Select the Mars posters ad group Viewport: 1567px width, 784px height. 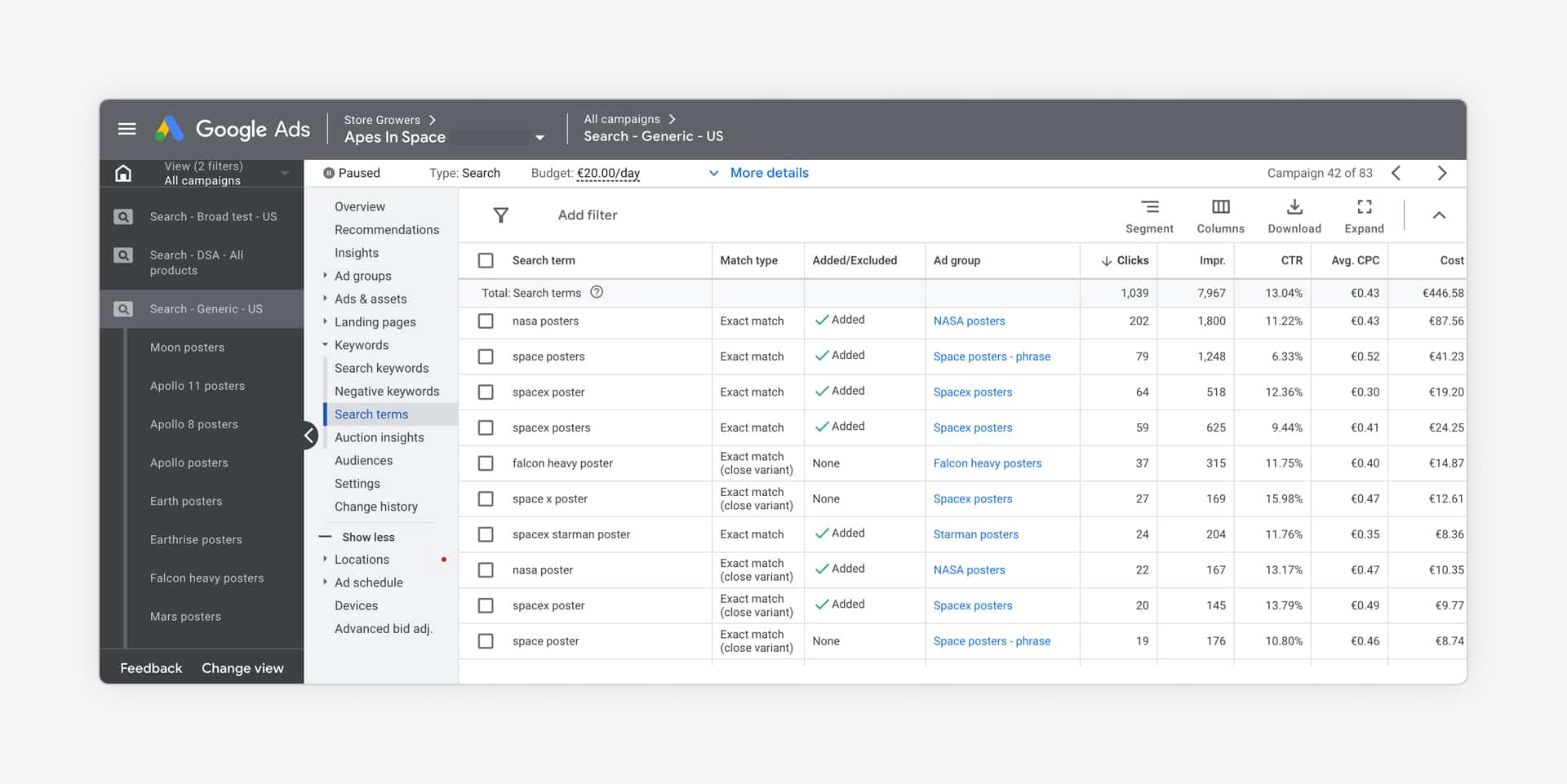(x=185, y=617)
